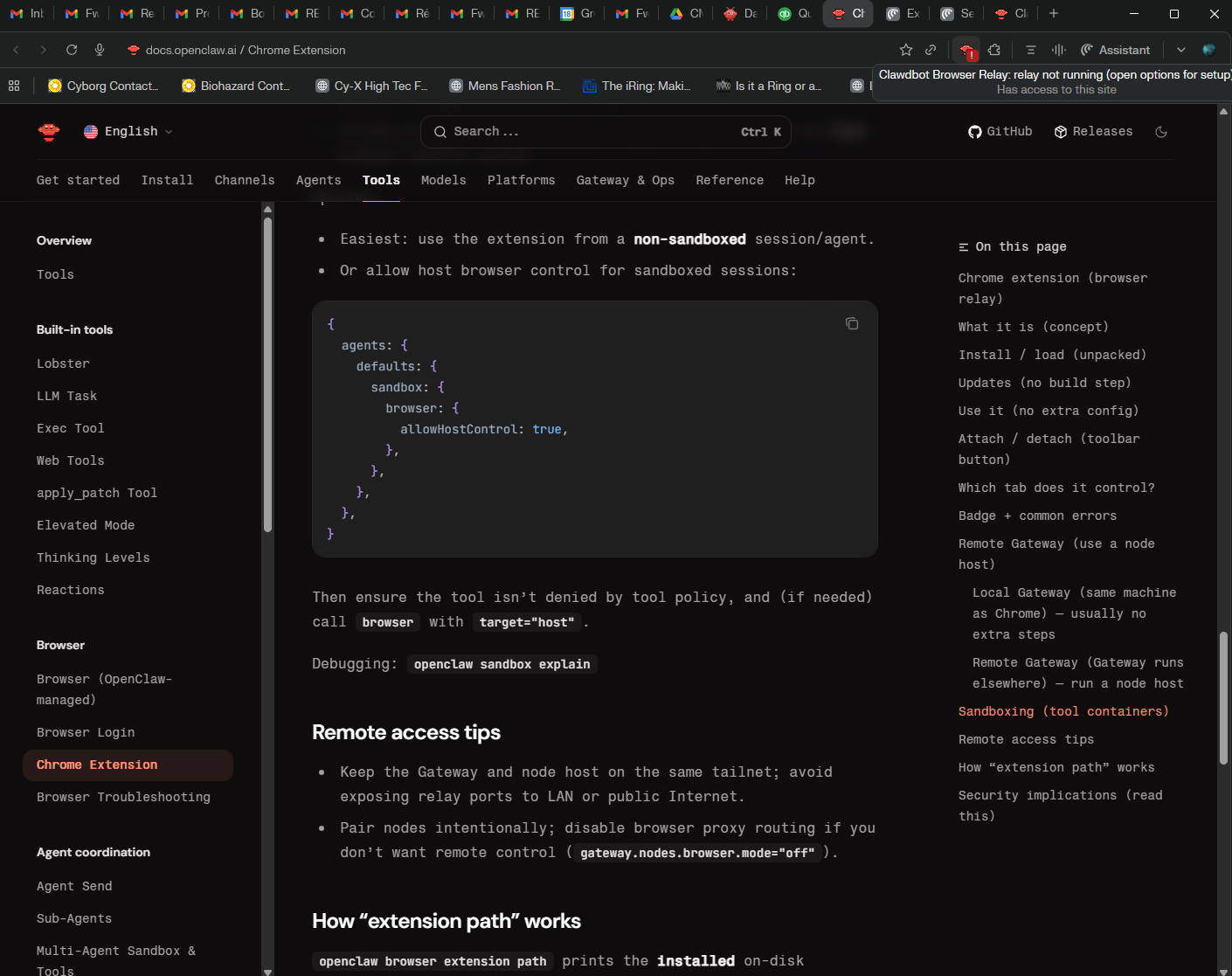Expand the chevron next to Assistant
This screenshot has height=976, width=1232.
(1181, 50)
